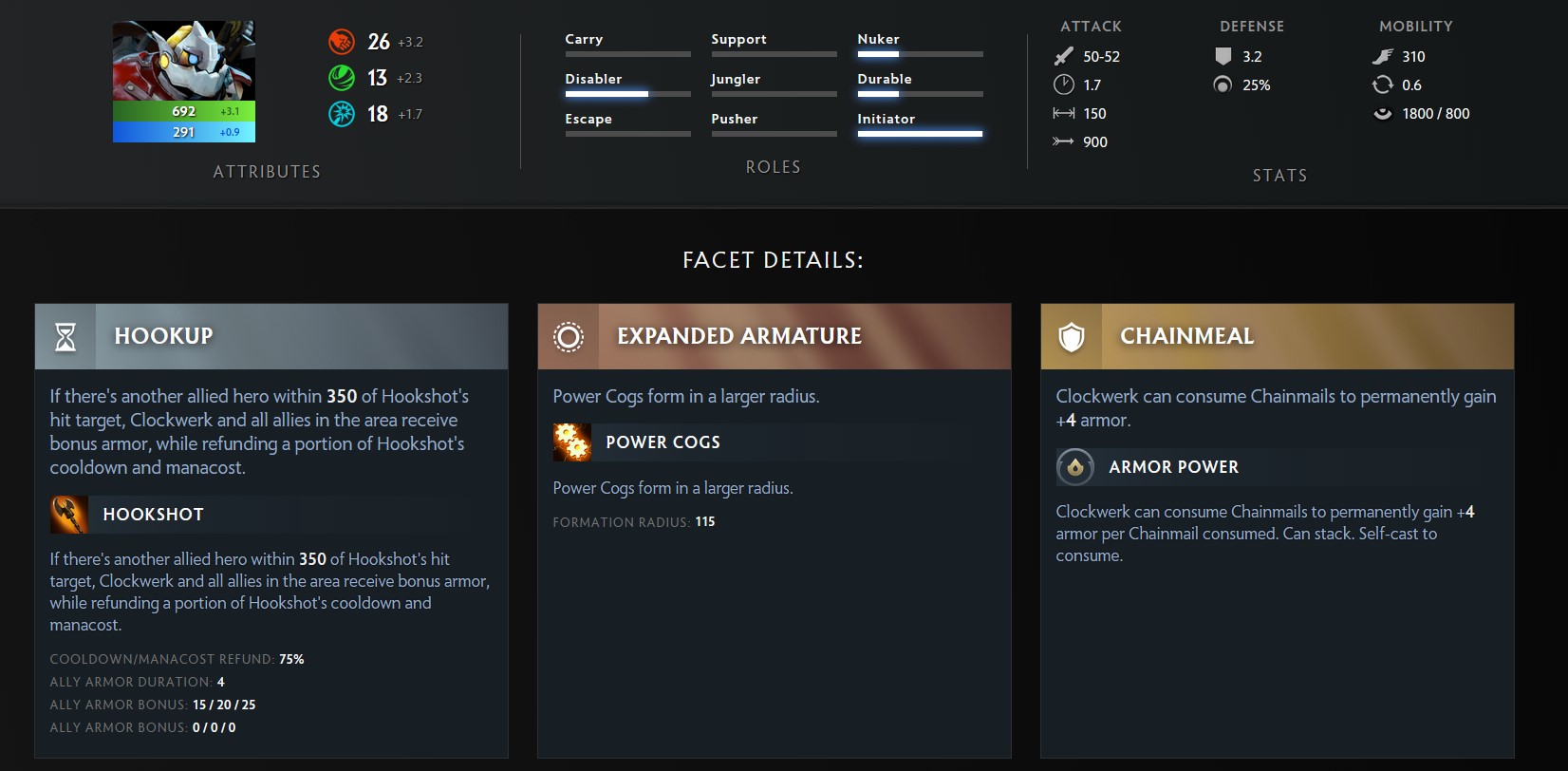
Task: Click the attack damage value 50-52
Action: [x=1102, y=57]
